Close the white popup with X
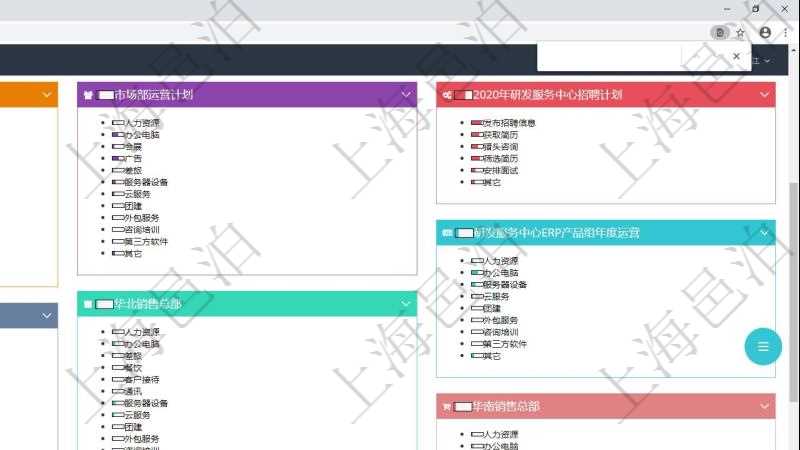The image size is (800, 450). pos(737,57)
